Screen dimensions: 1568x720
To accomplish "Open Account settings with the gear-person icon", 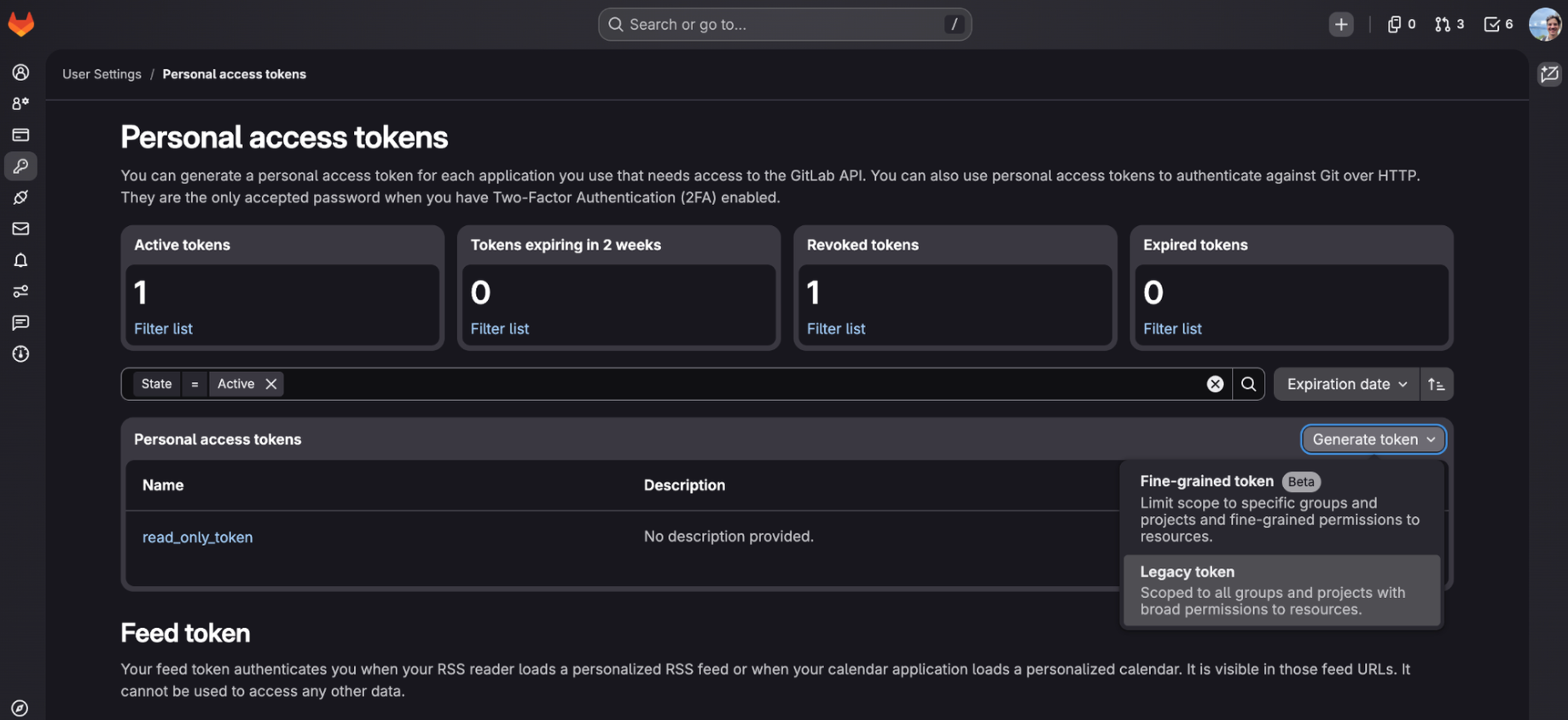I will pyautogui.click(x=20, y=103).
